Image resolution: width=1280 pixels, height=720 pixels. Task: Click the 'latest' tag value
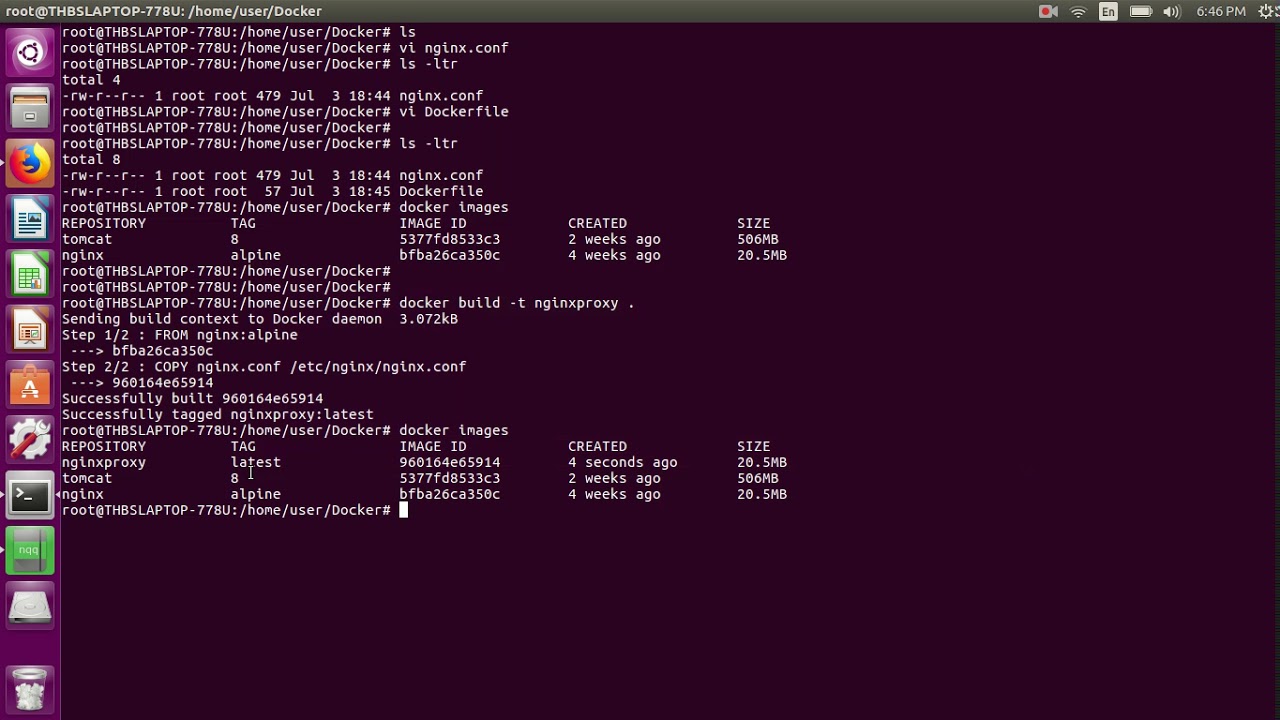255,462
